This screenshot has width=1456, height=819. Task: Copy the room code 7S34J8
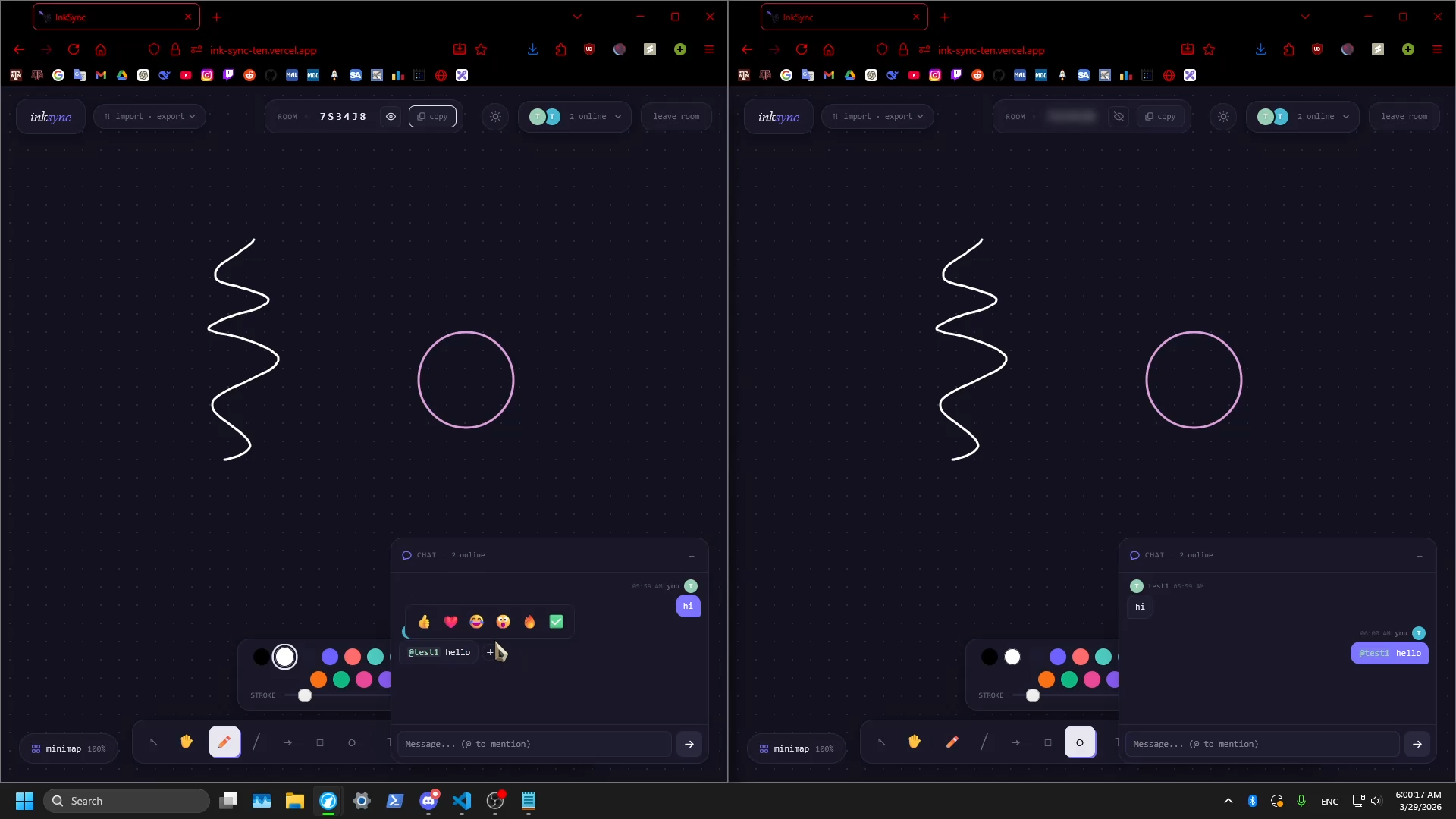[x=432, y=117]
